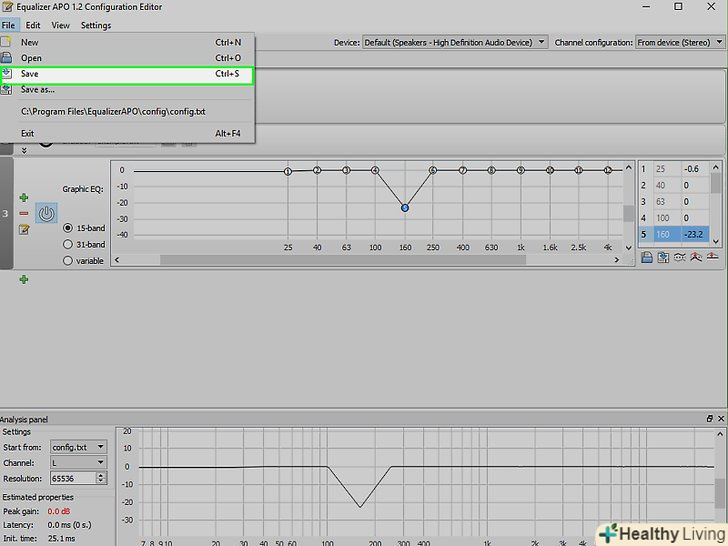
Task: Click Save in the File menu
Action: pyautogui.click(x=30, y=74)
